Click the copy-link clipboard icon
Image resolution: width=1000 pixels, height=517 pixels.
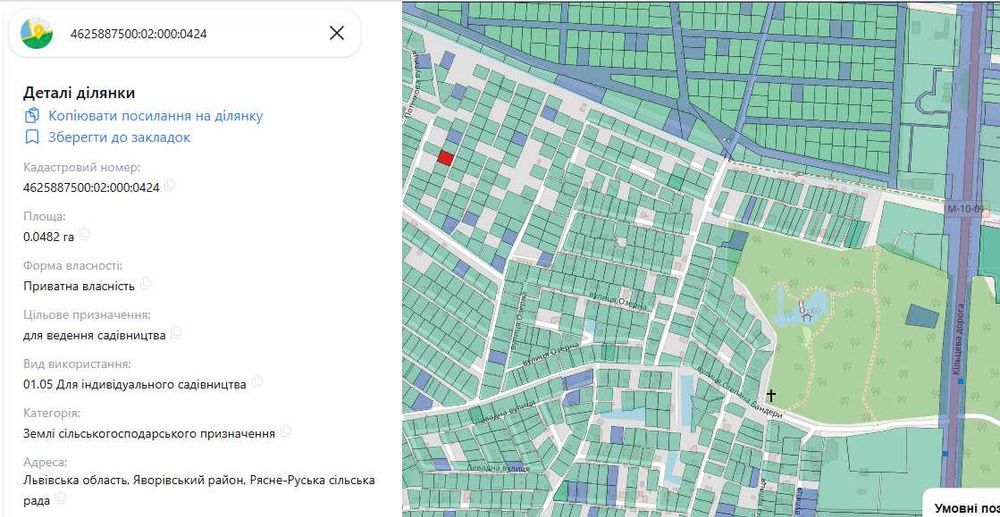click(32, 116)
